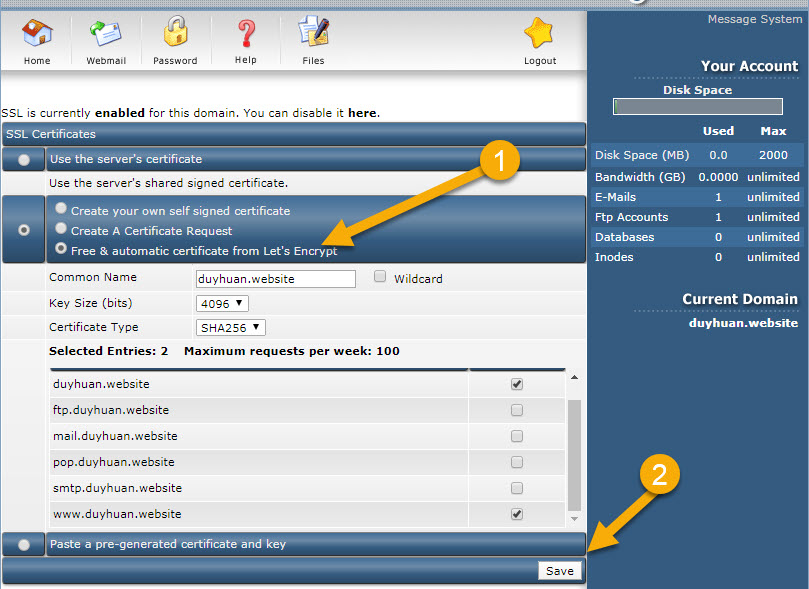Image resolution: width=809 pixels, height=589 pixels.
Task: Enable the Wildcard checkbox
Action: pyautogui.click(x=380, y=278)
